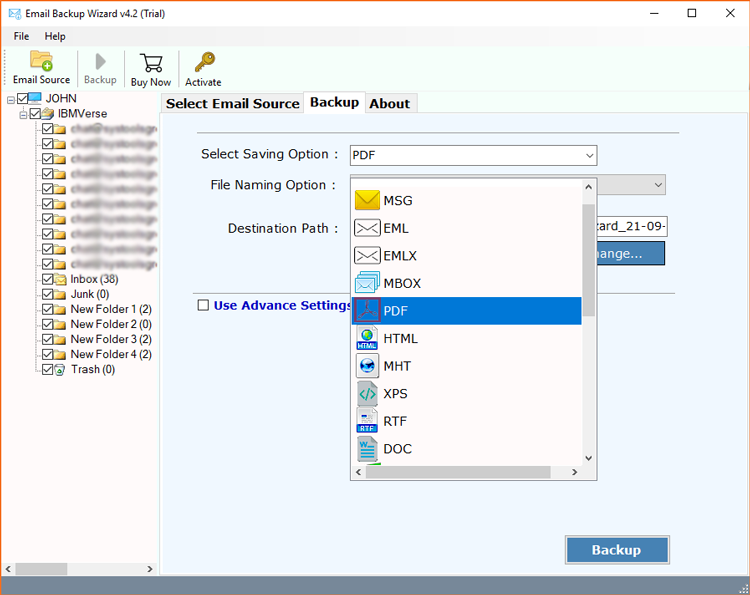Click IBMVerse folder icon in tree
This screenshot has height=595, width=750.
47,114
